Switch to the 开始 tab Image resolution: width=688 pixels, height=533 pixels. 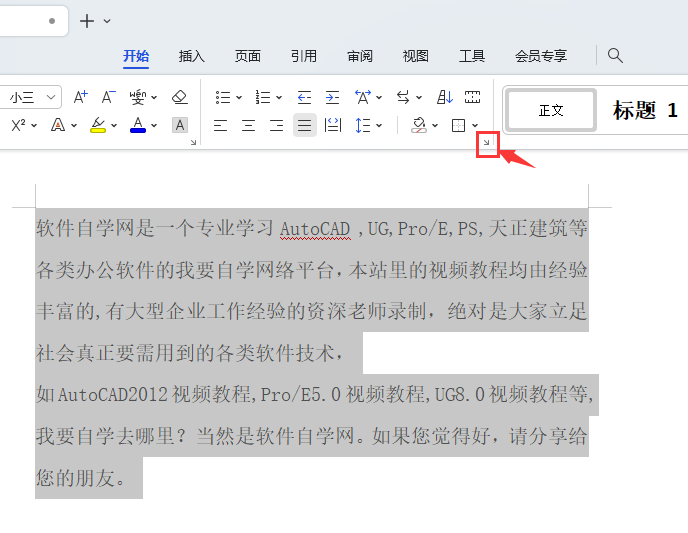click(136, 56)
